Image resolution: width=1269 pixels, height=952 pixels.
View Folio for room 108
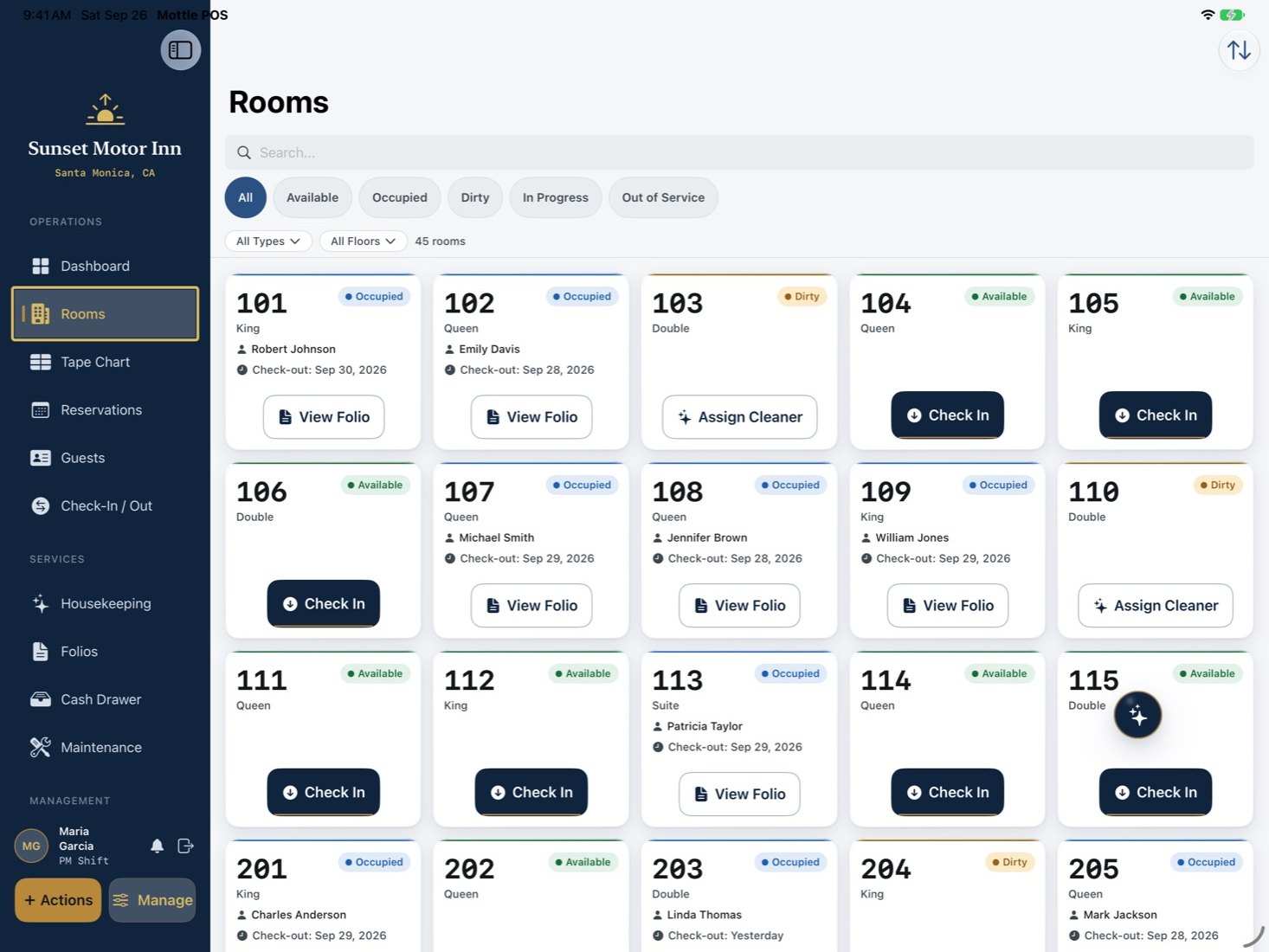click(x=740, y=606)
